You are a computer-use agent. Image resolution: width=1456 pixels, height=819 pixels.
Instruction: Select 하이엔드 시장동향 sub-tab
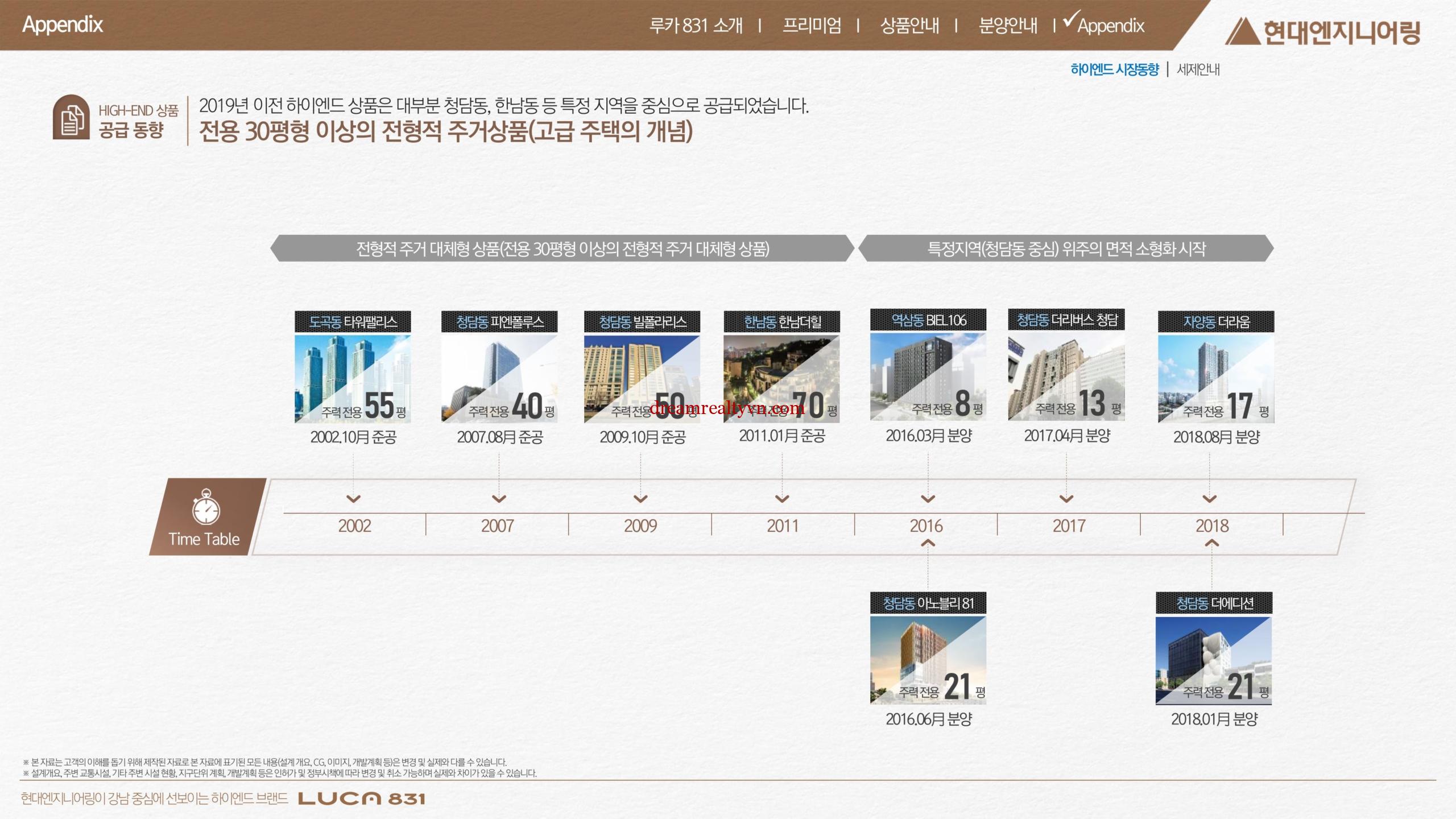(1114, 69)
